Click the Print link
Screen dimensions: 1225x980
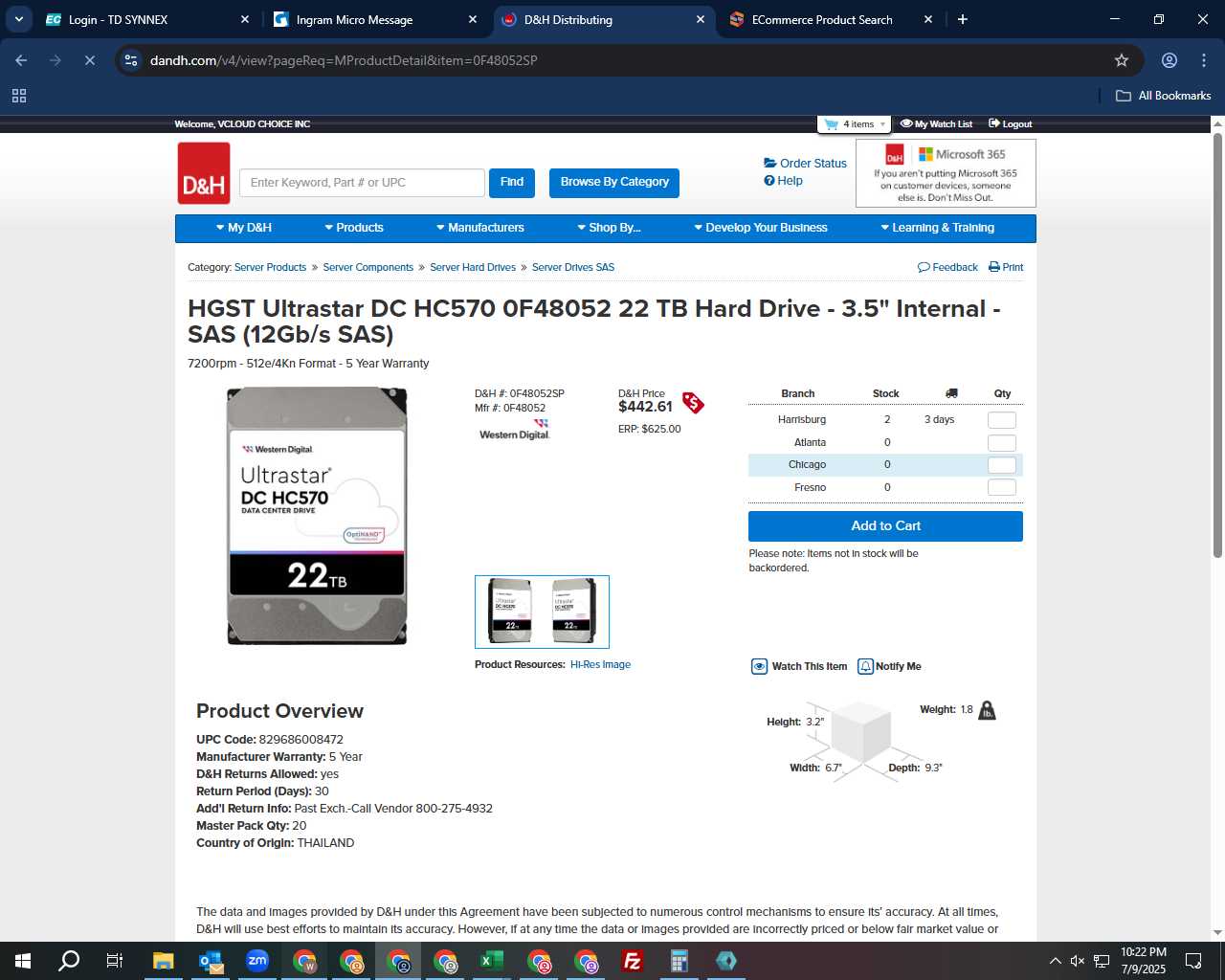[x=1006, y=268]
